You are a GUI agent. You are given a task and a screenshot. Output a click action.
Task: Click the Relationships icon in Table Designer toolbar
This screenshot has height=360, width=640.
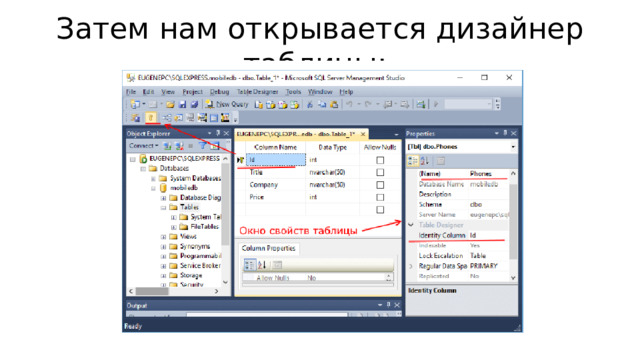[x=167, y=118]
